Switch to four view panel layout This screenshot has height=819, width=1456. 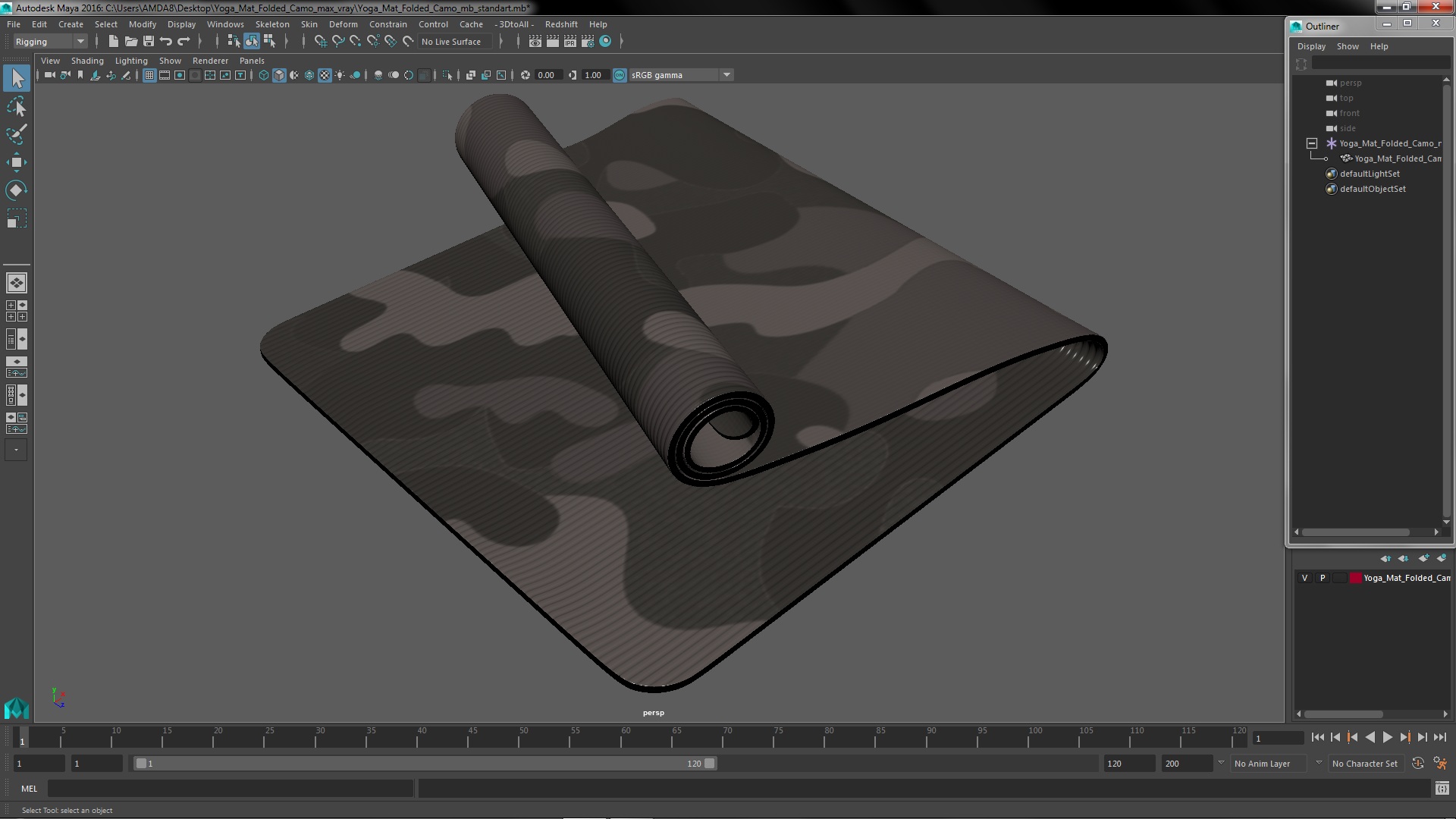click(17, 311)
